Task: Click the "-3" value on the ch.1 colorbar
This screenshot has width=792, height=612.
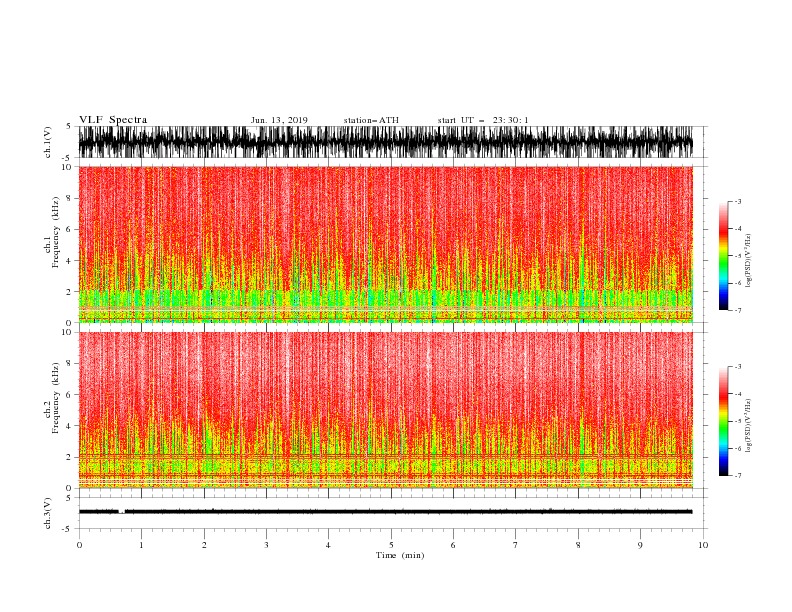Action: click(x=738, y=201)
